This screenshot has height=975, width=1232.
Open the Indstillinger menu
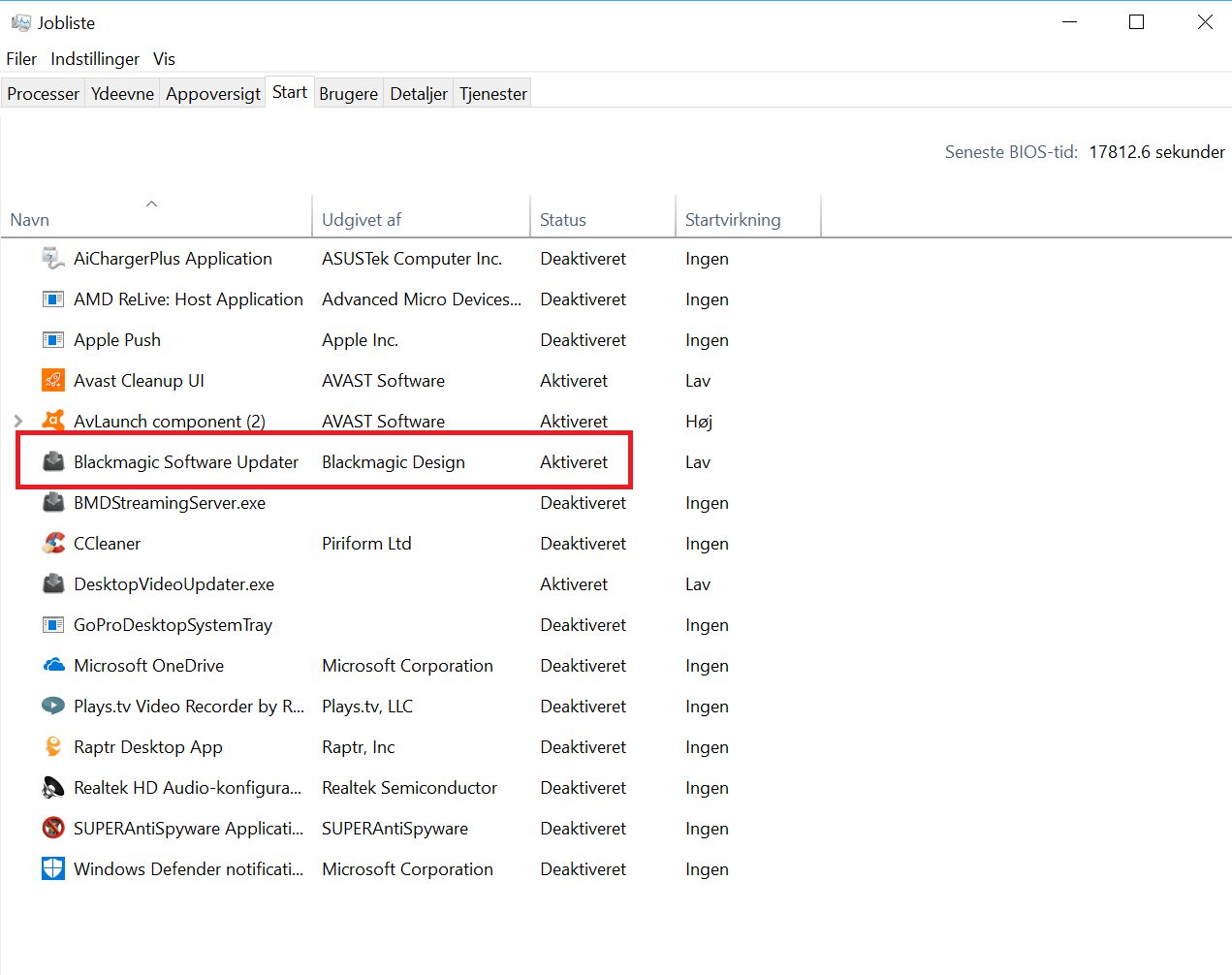95,59
